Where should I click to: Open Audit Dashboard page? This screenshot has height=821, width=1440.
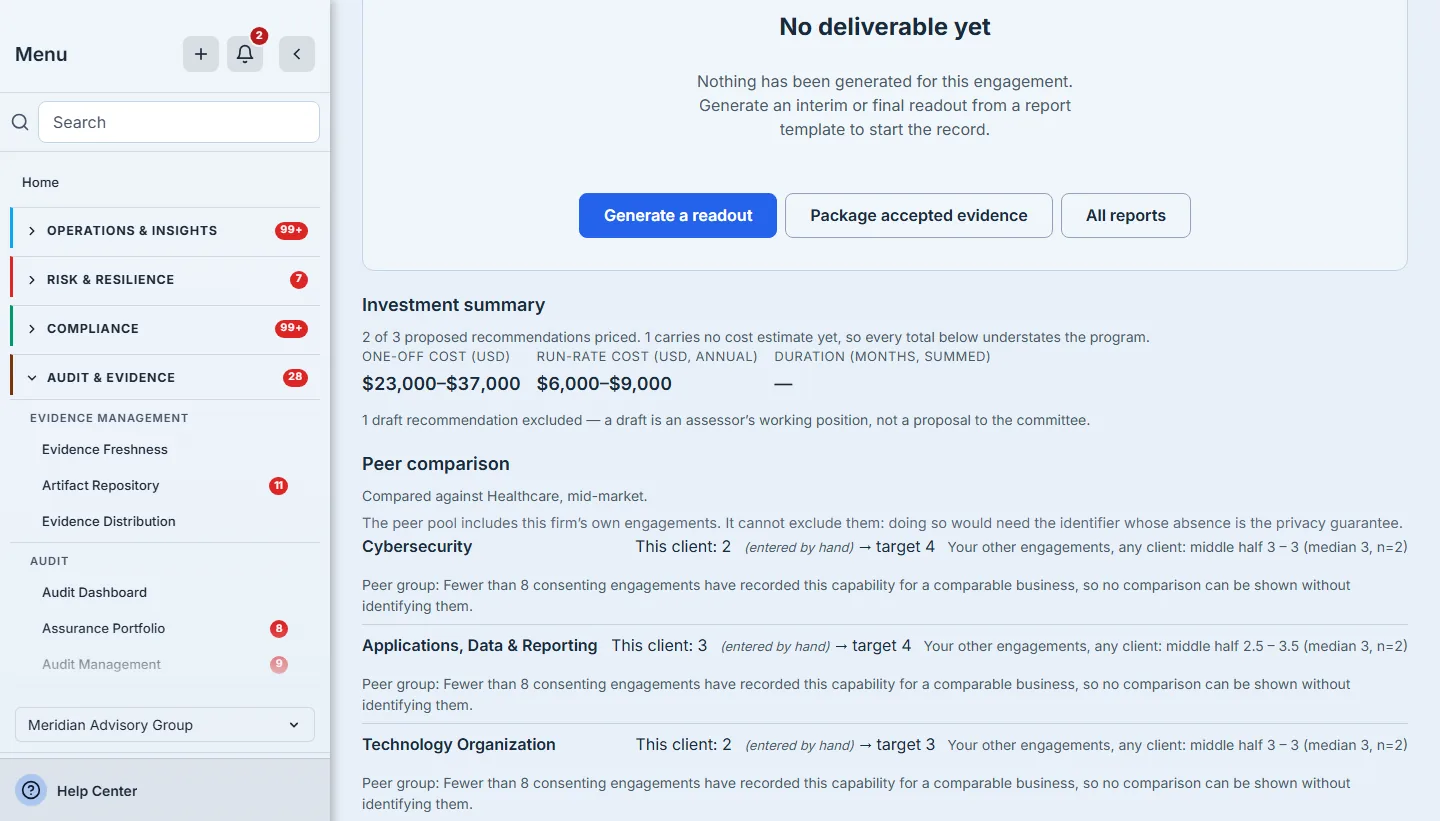tap(94, 592)
